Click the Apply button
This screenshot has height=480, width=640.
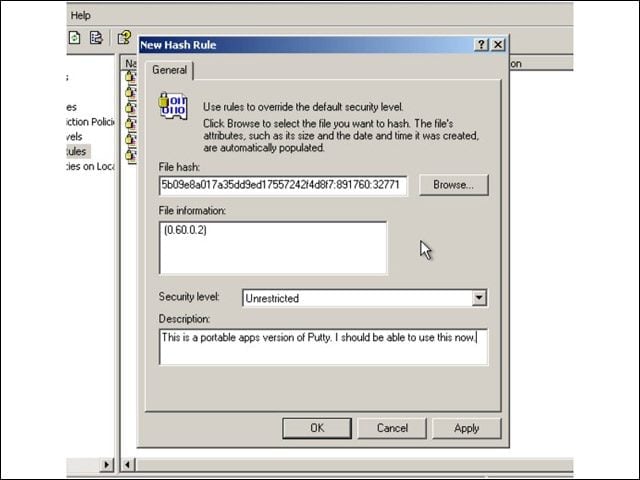point(467,428)
